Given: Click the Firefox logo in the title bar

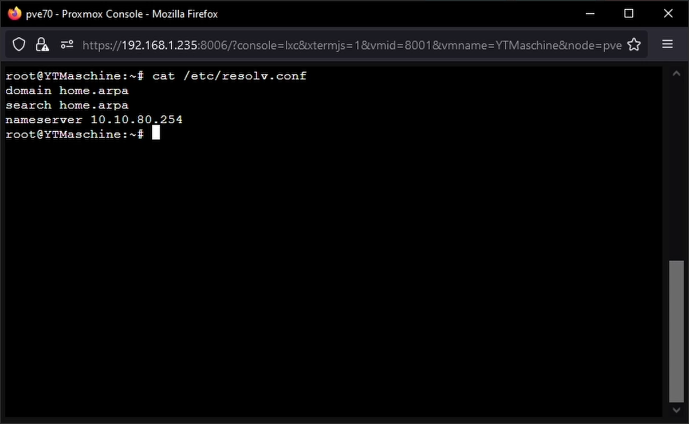Looking at the screenshot, I should pyautogui.click(x=14, y=14).
